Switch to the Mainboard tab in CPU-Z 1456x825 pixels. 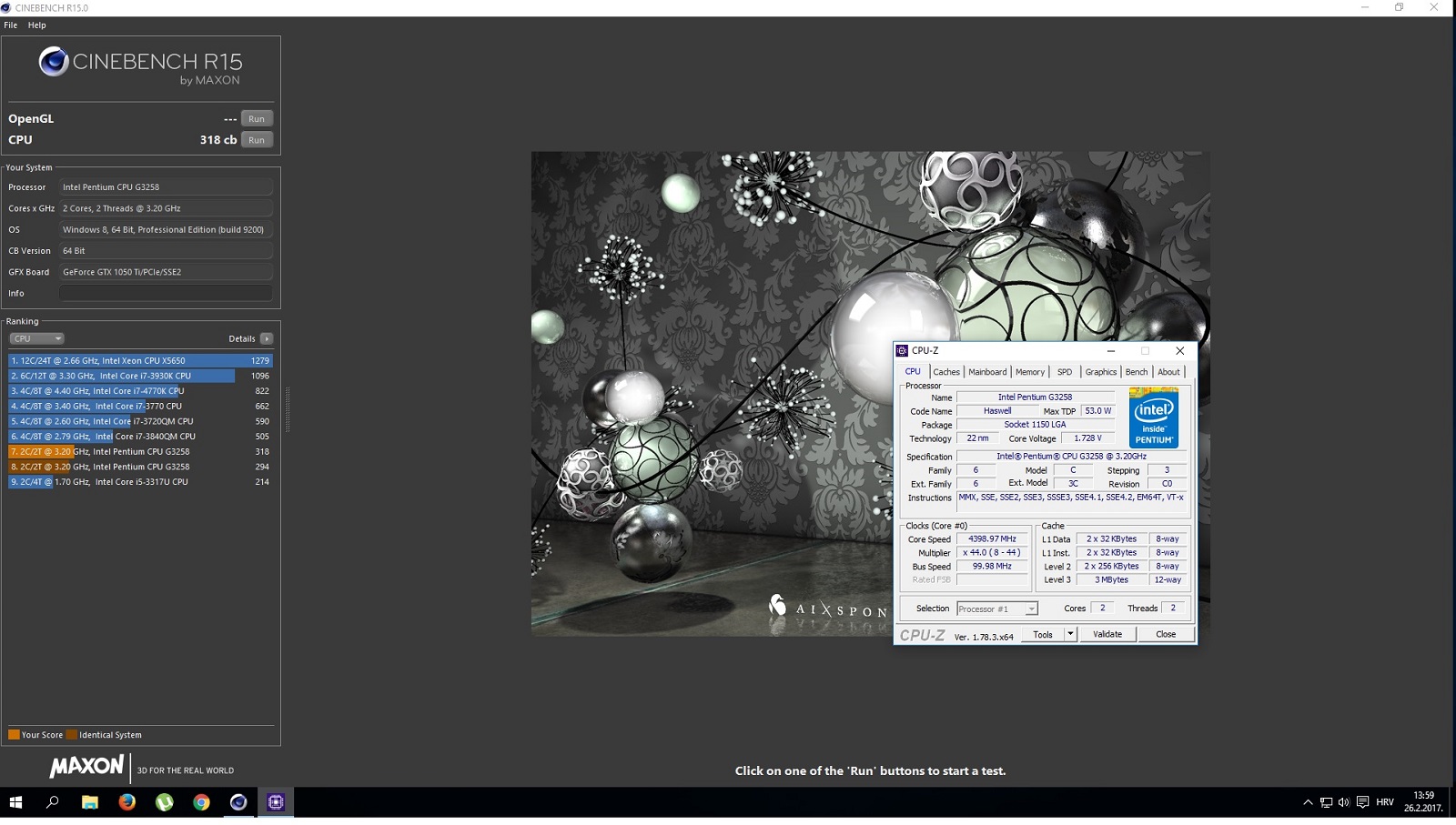pos(987,372)
